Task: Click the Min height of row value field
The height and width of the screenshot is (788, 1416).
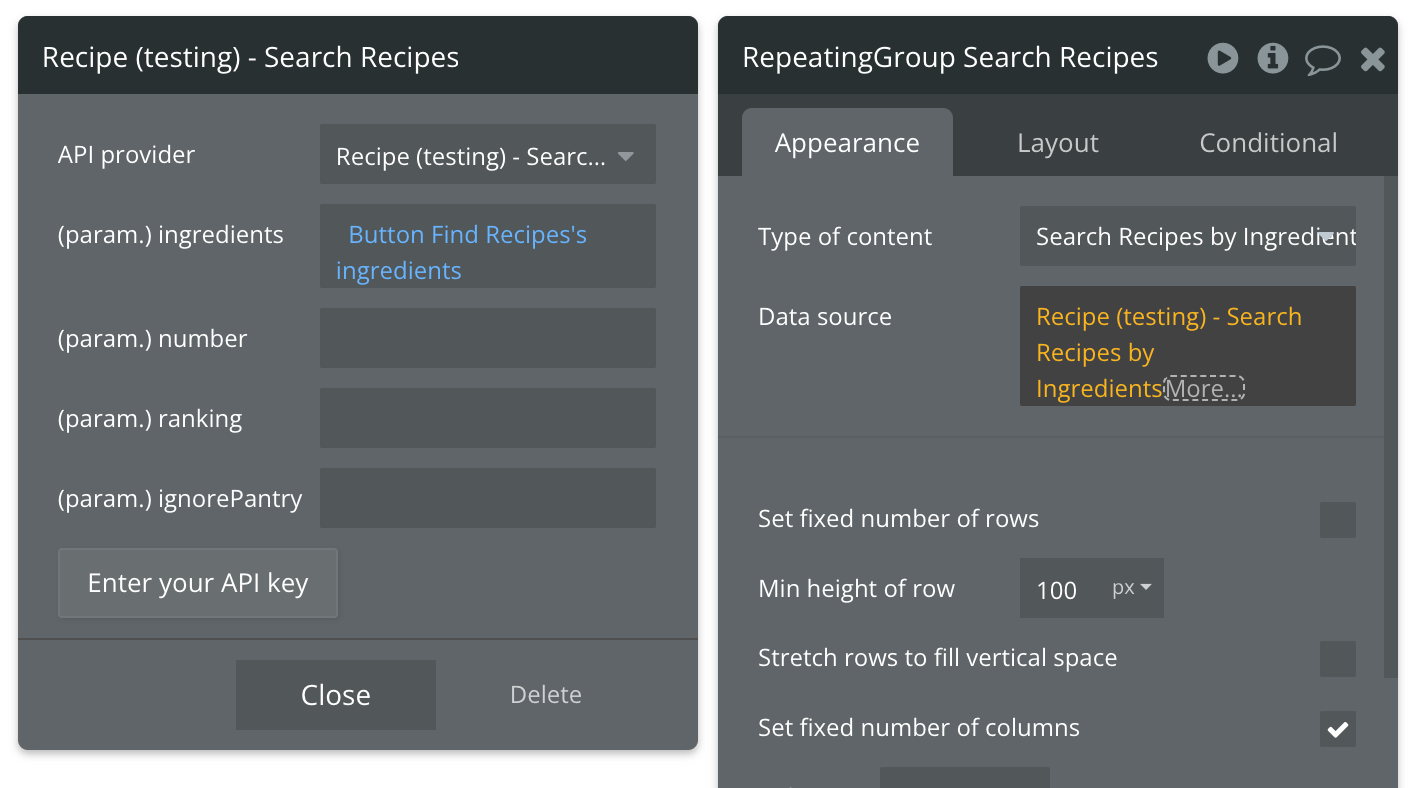Action: coord(1062,589)
